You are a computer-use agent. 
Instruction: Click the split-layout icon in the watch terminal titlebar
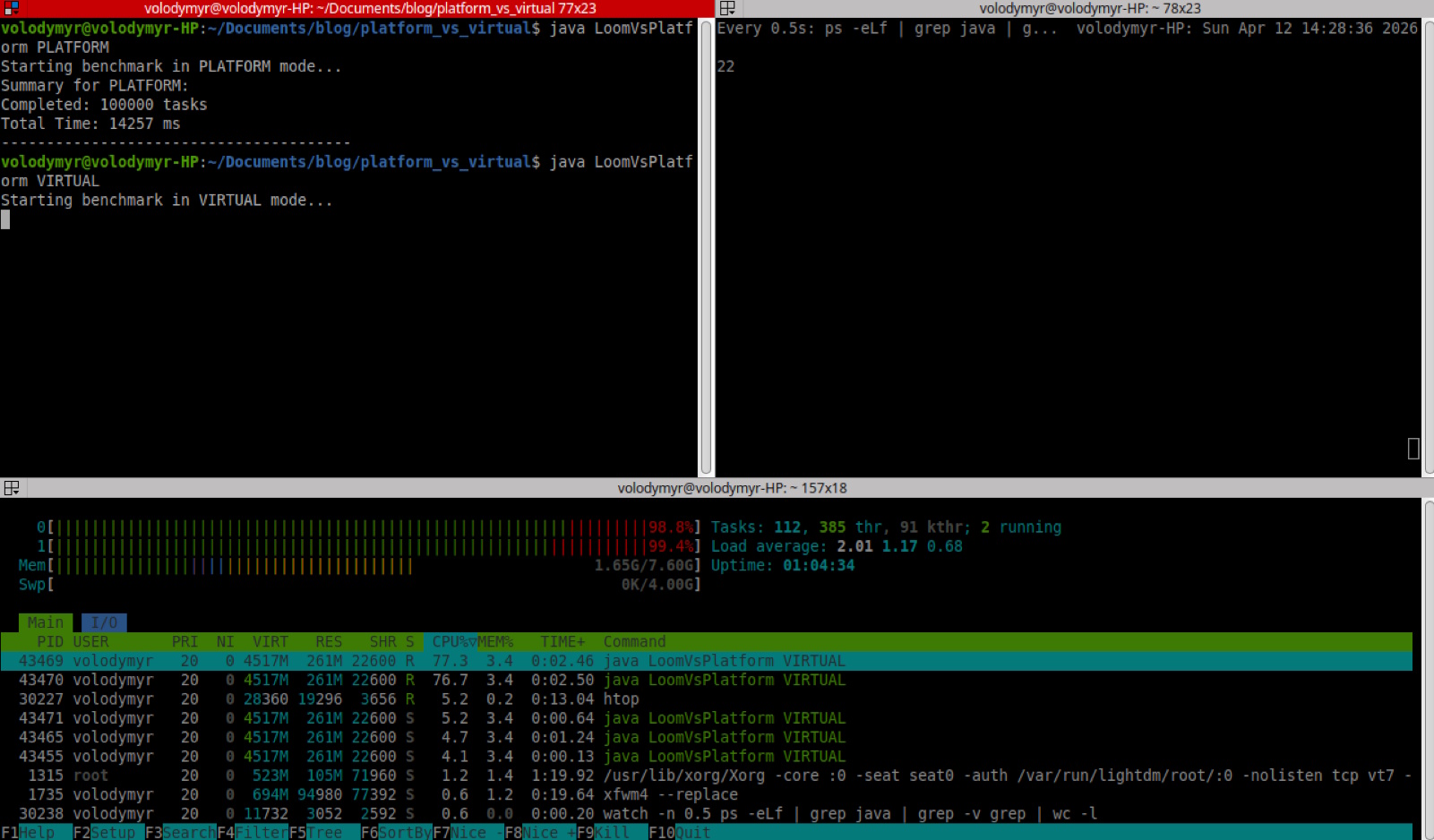coord(727,8)
